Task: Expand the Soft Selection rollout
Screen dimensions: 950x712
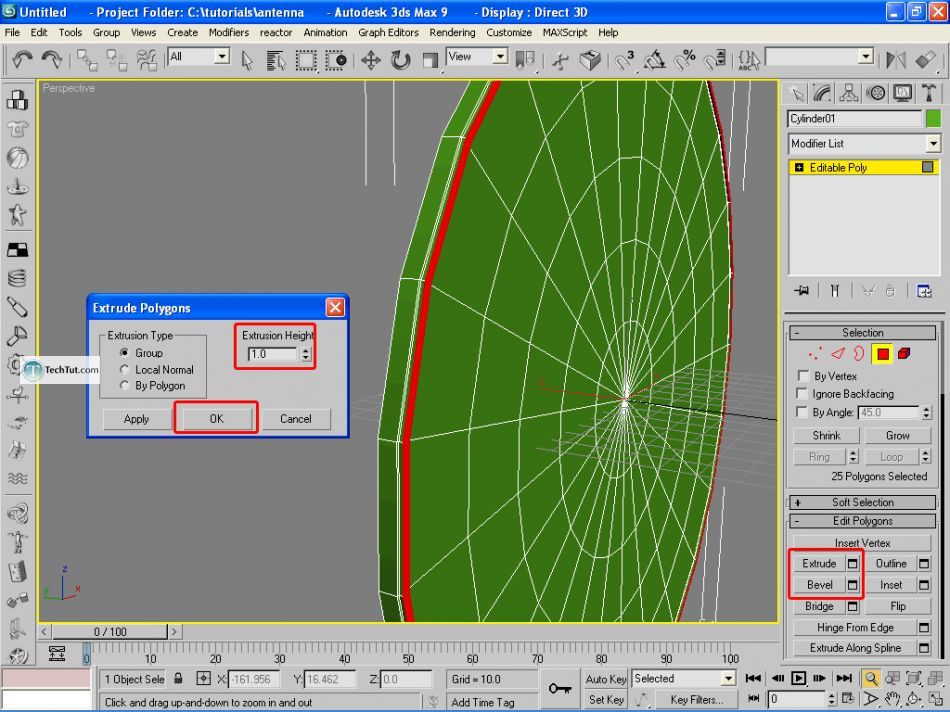Action: point(862,502)
